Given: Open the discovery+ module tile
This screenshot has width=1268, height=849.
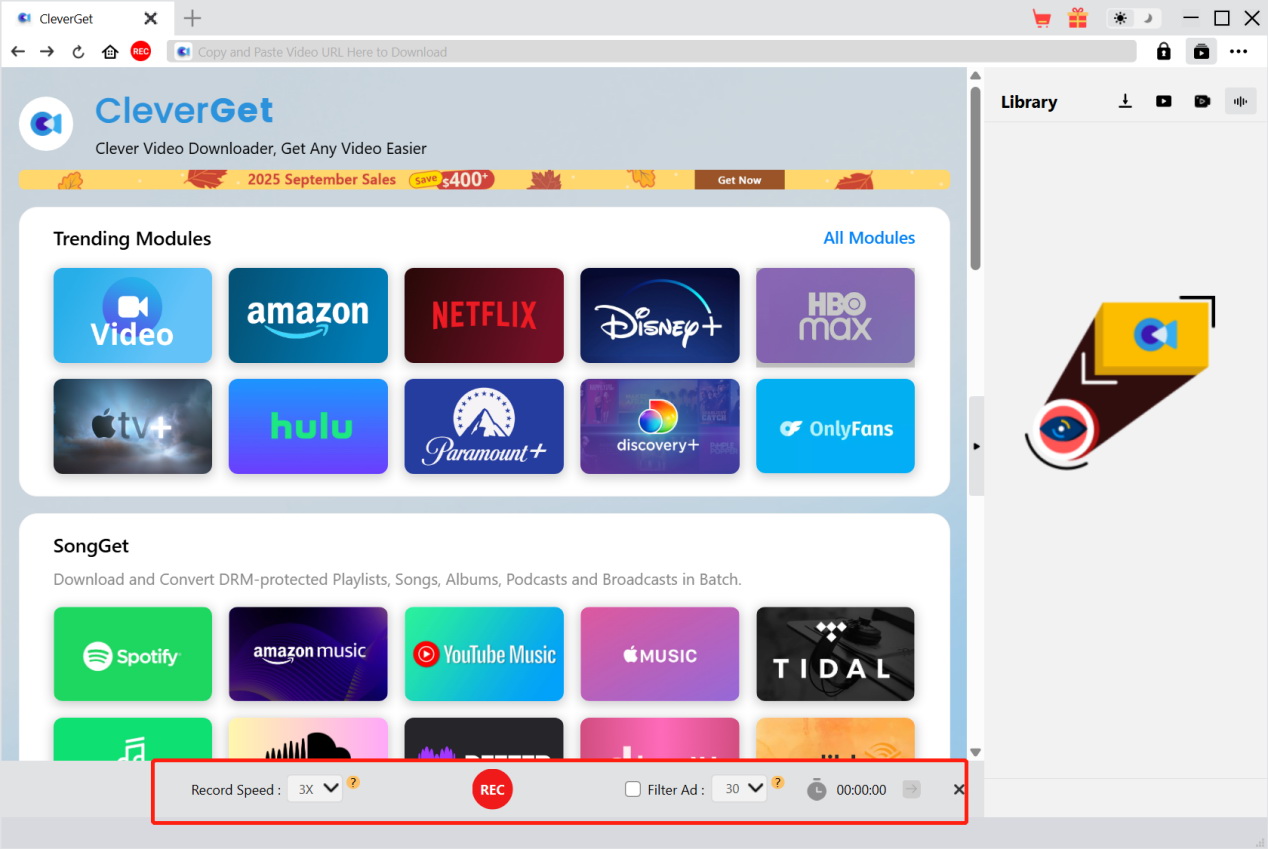Looking at the screenshot, I should click(x=660, y=426).
